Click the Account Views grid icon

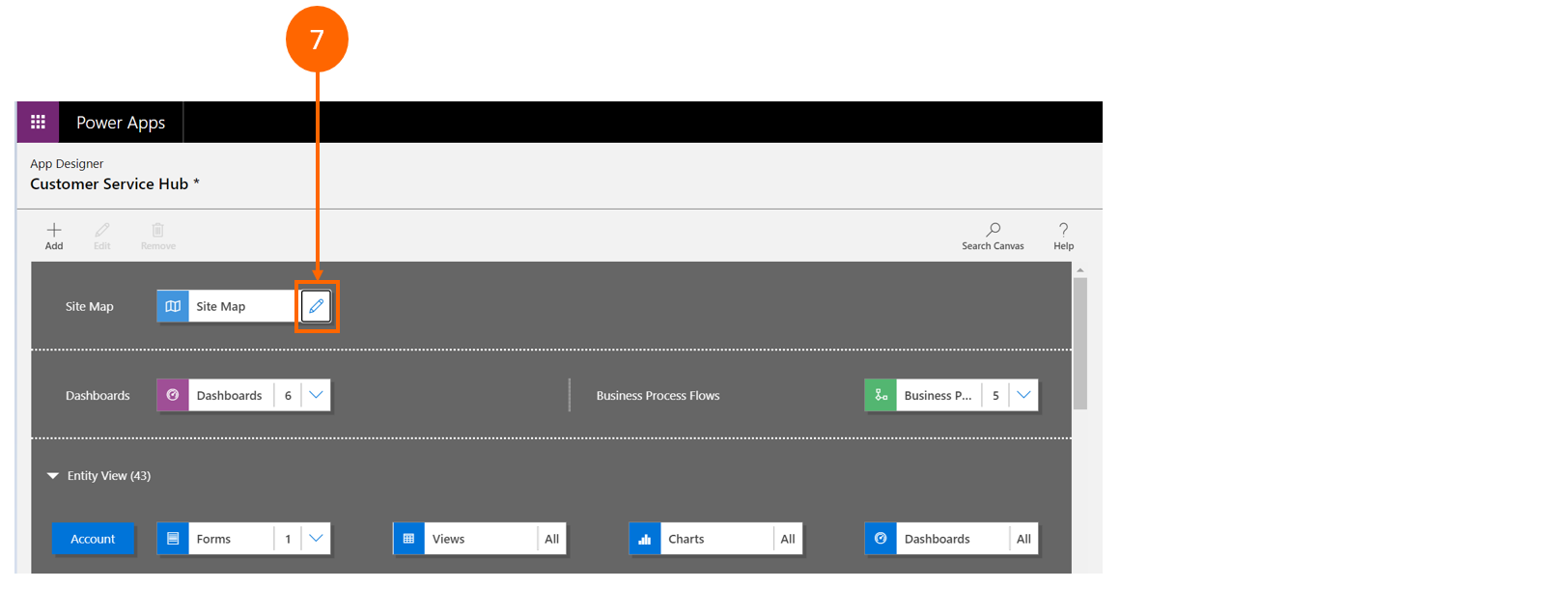[408, 539]
